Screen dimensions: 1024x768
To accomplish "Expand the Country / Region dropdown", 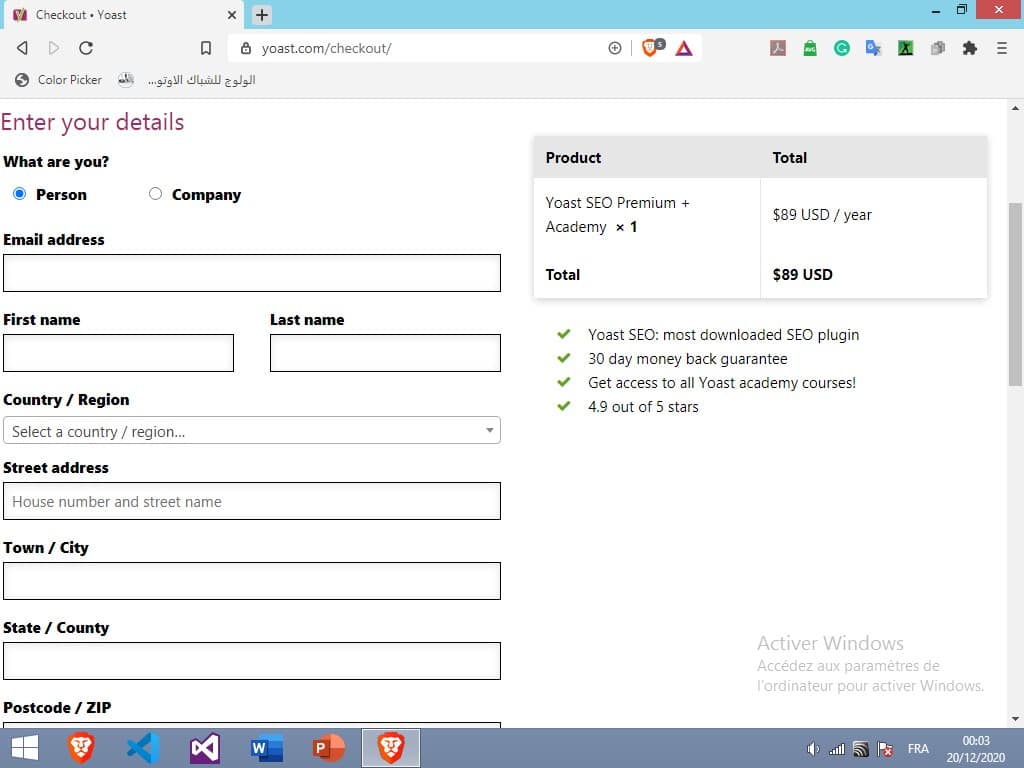I will [x=252, y=431].
